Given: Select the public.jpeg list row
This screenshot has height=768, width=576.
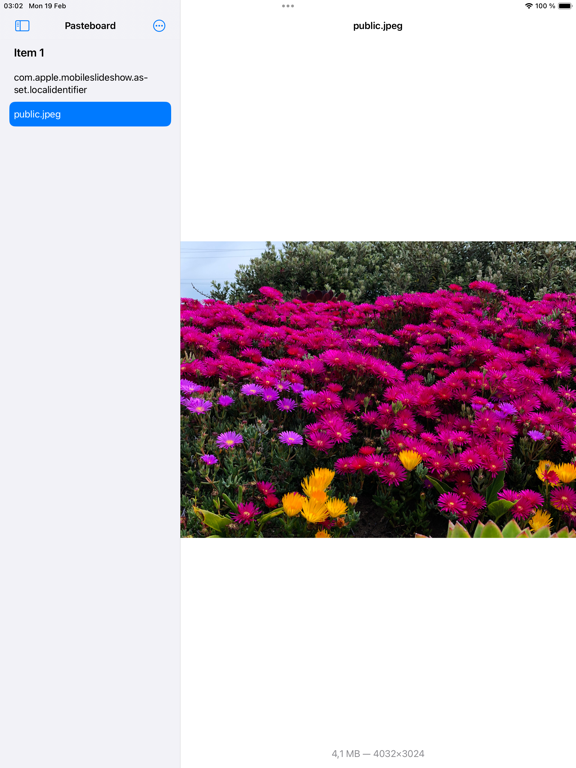Looking at the screenshot, I should point(90,114).
